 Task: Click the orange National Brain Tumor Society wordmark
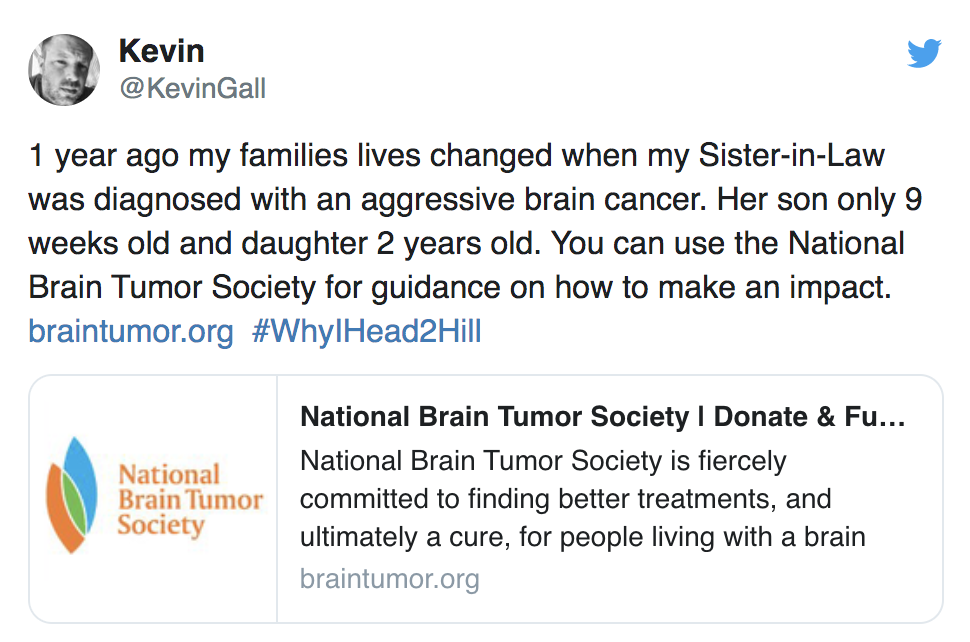coord(190,499)
